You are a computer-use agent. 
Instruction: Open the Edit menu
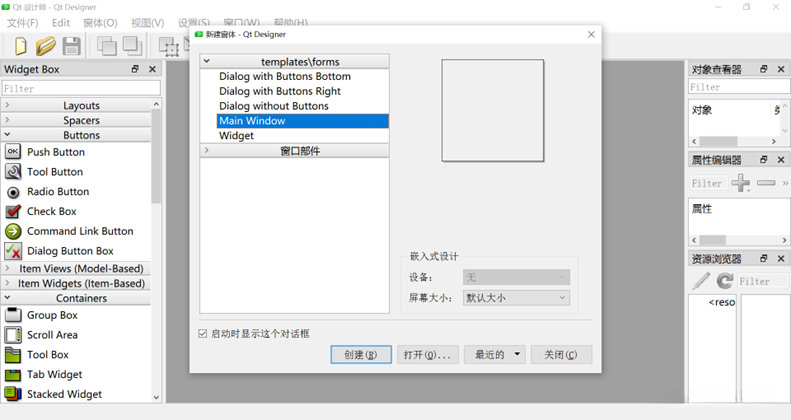(61, 23)
